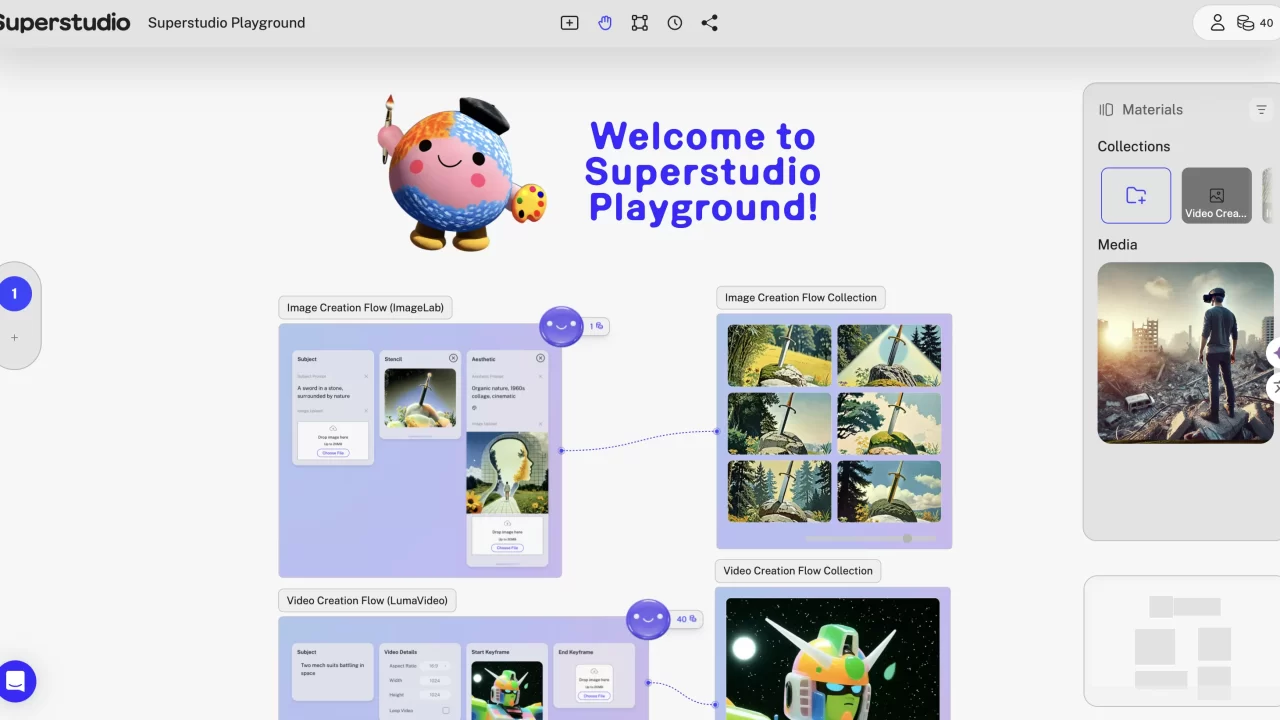Click the history clock icon
1280x720 pixels.
click(675, 23)
